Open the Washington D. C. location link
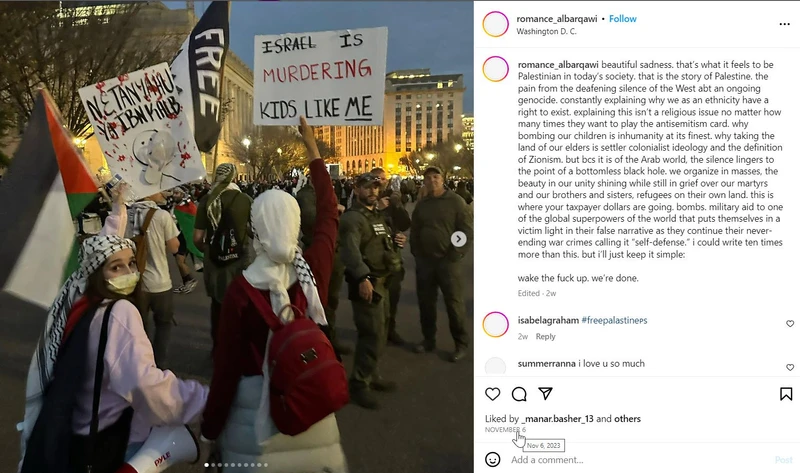 546,31
